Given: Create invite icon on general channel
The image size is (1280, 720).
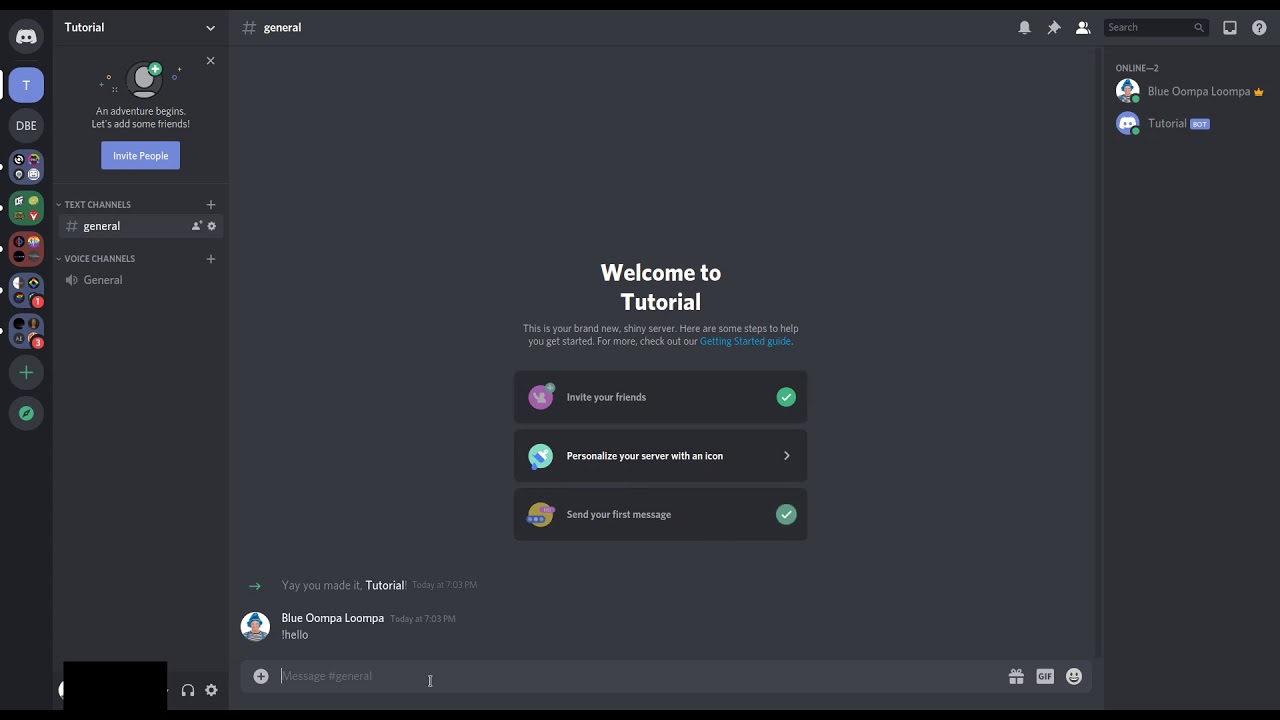Looking at the screenshot, I should (197, 226).
